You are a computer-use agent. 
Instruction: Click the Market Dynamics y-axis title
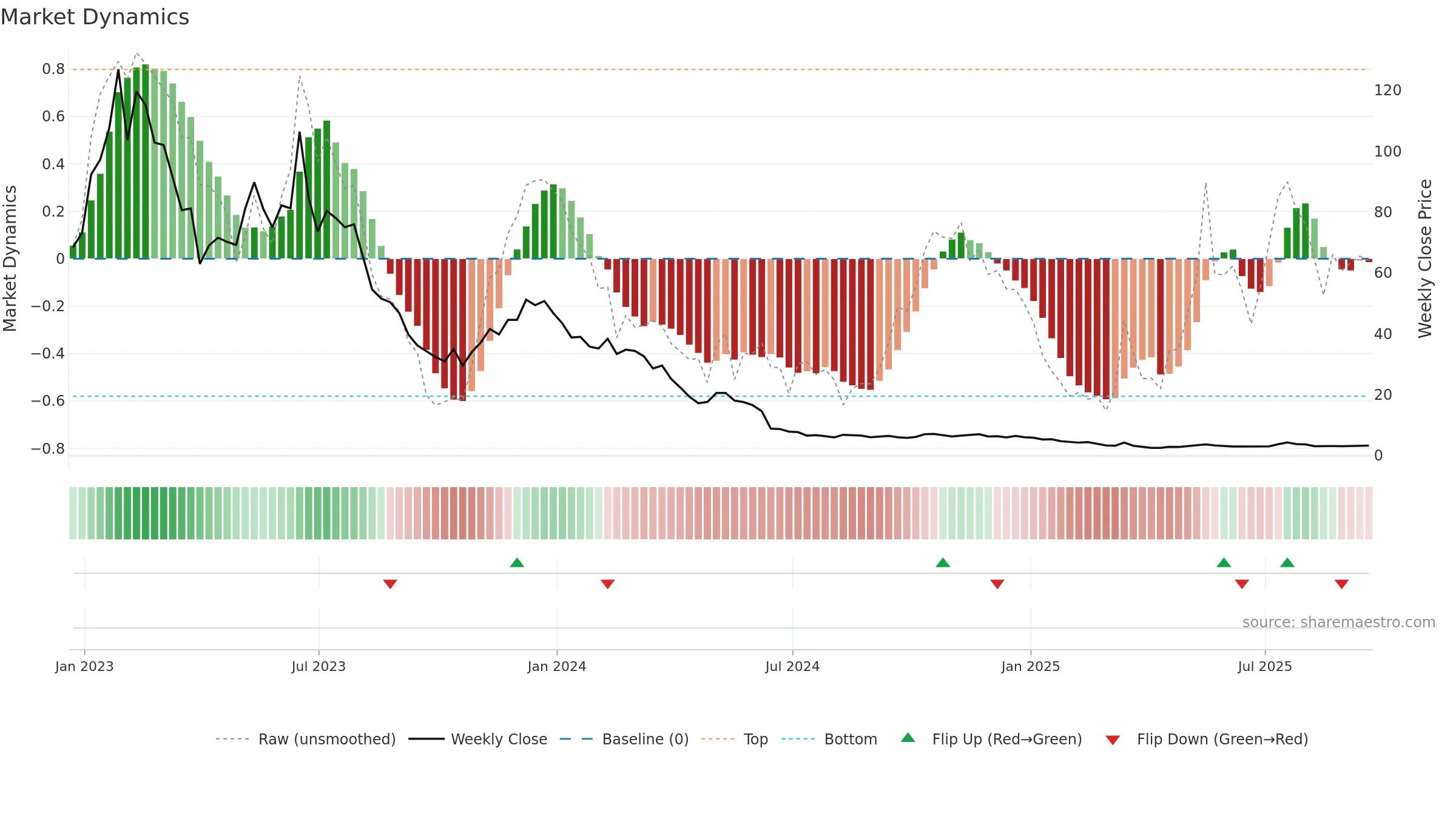coord(10,258)
